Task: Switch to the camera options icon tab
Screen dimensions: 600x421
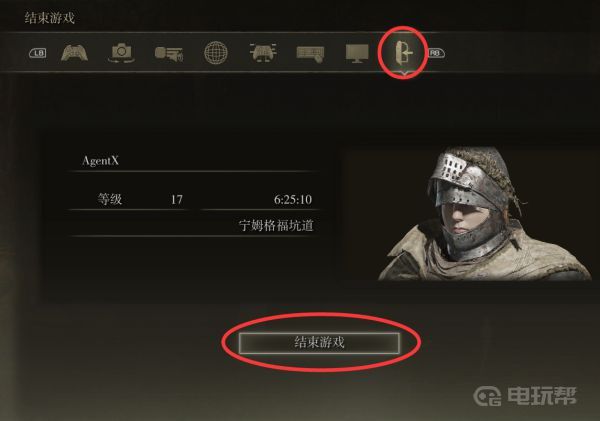Action: tap(121, 53)
